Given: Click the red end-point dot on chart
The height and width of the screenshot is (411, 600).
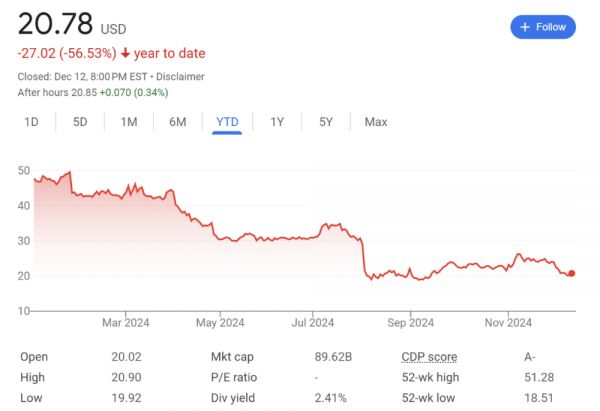Looking at the screenshot, I should (571, 273).
